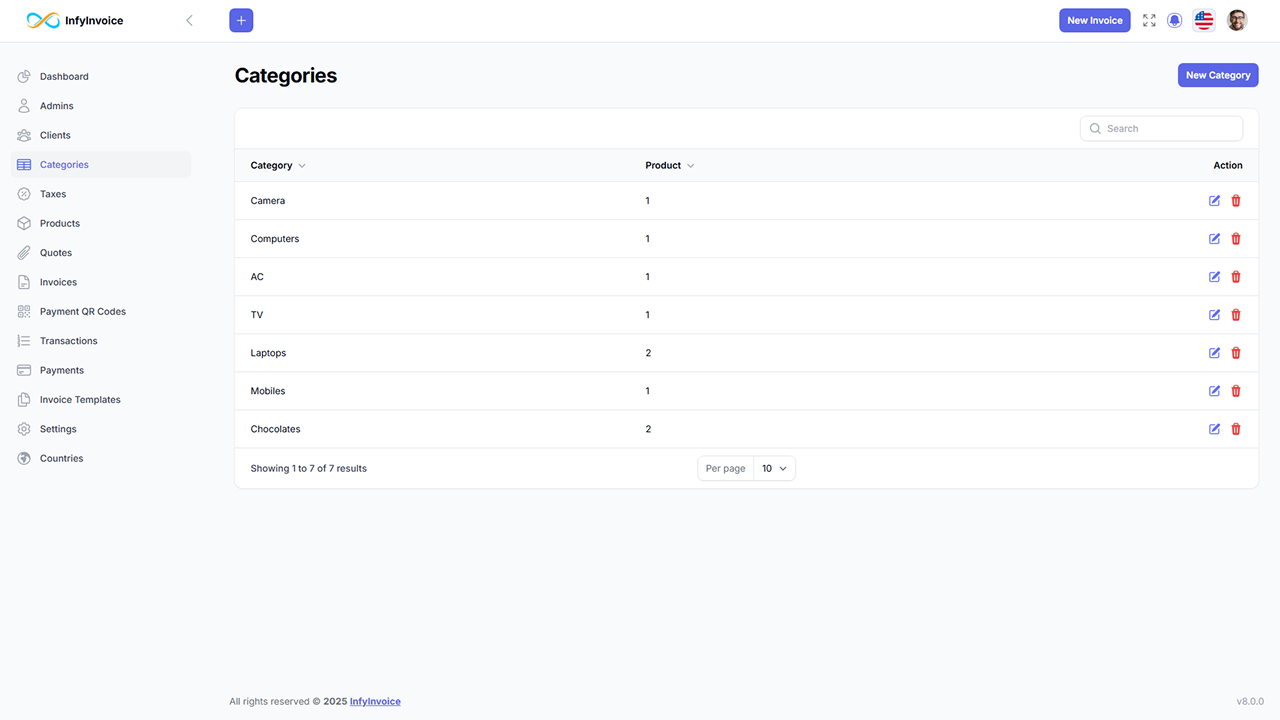
Task: Click the New Invoice button
Action: [1094, 20]
